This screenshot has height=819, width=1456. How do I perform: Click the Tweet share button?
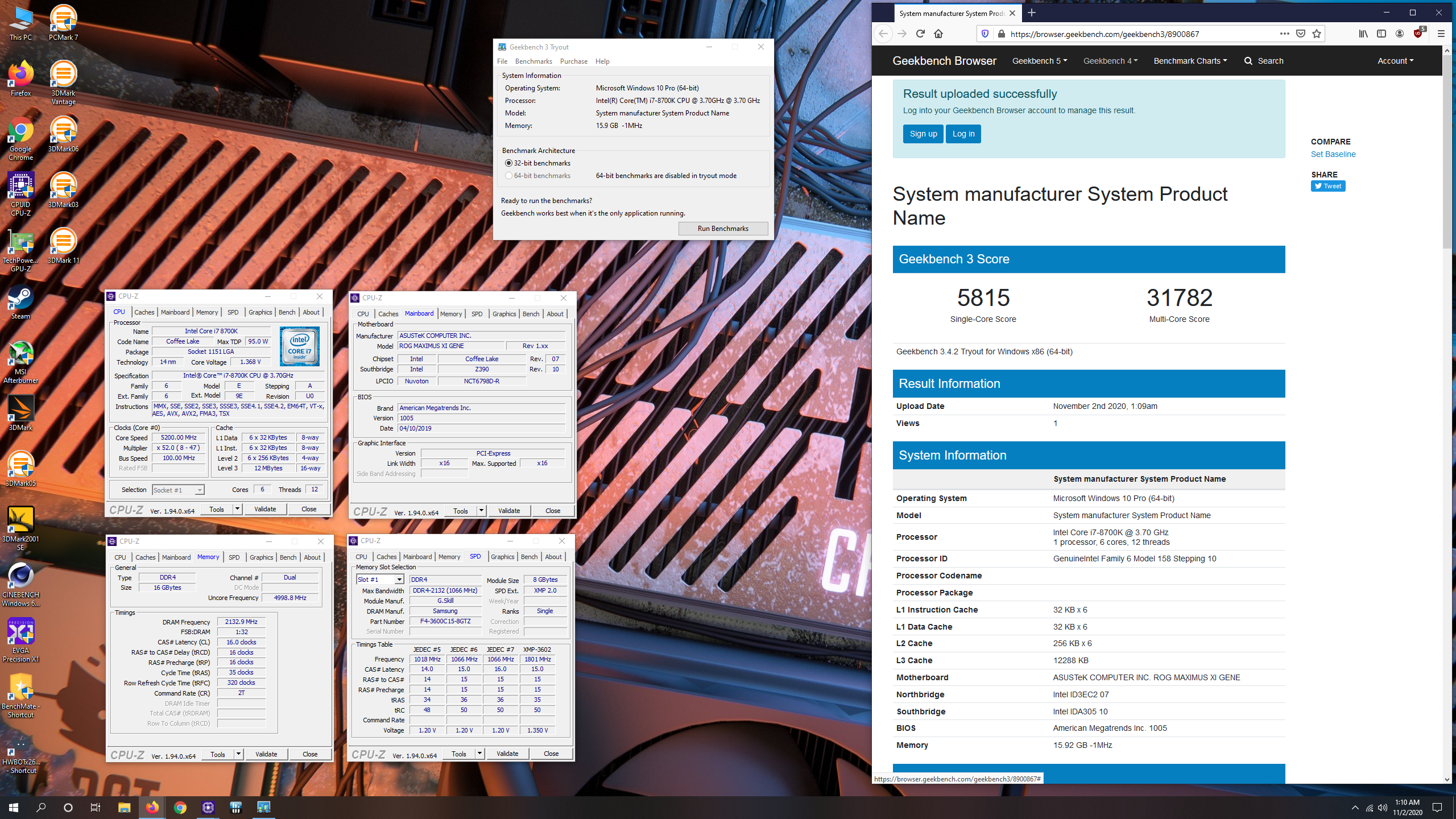click(1328, 186)
